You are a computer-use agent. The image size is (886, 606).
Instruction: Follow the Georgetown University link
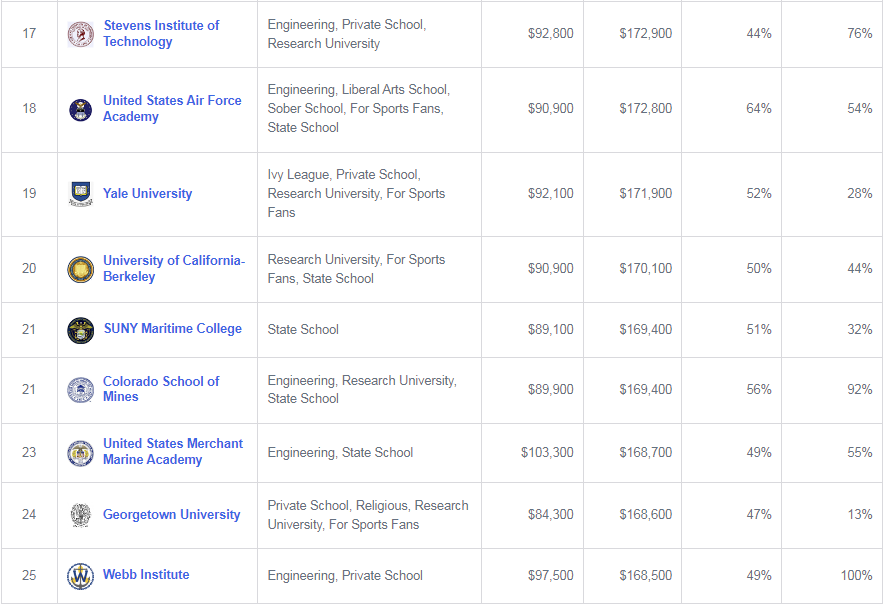point(171,514)
